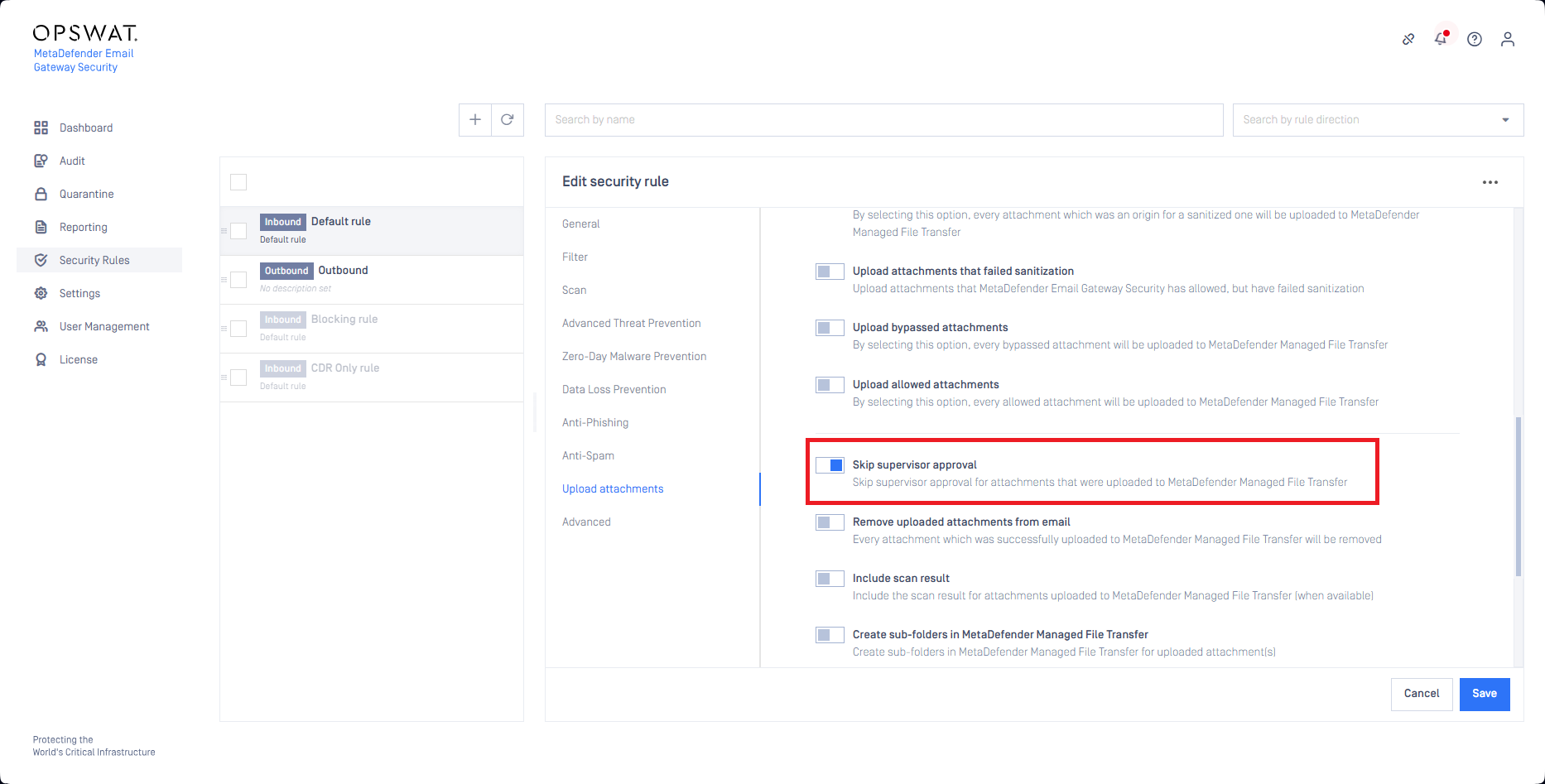Refresh the security rules list
The height and width of the screenshot is (784, 1545).
click(508, 120)
